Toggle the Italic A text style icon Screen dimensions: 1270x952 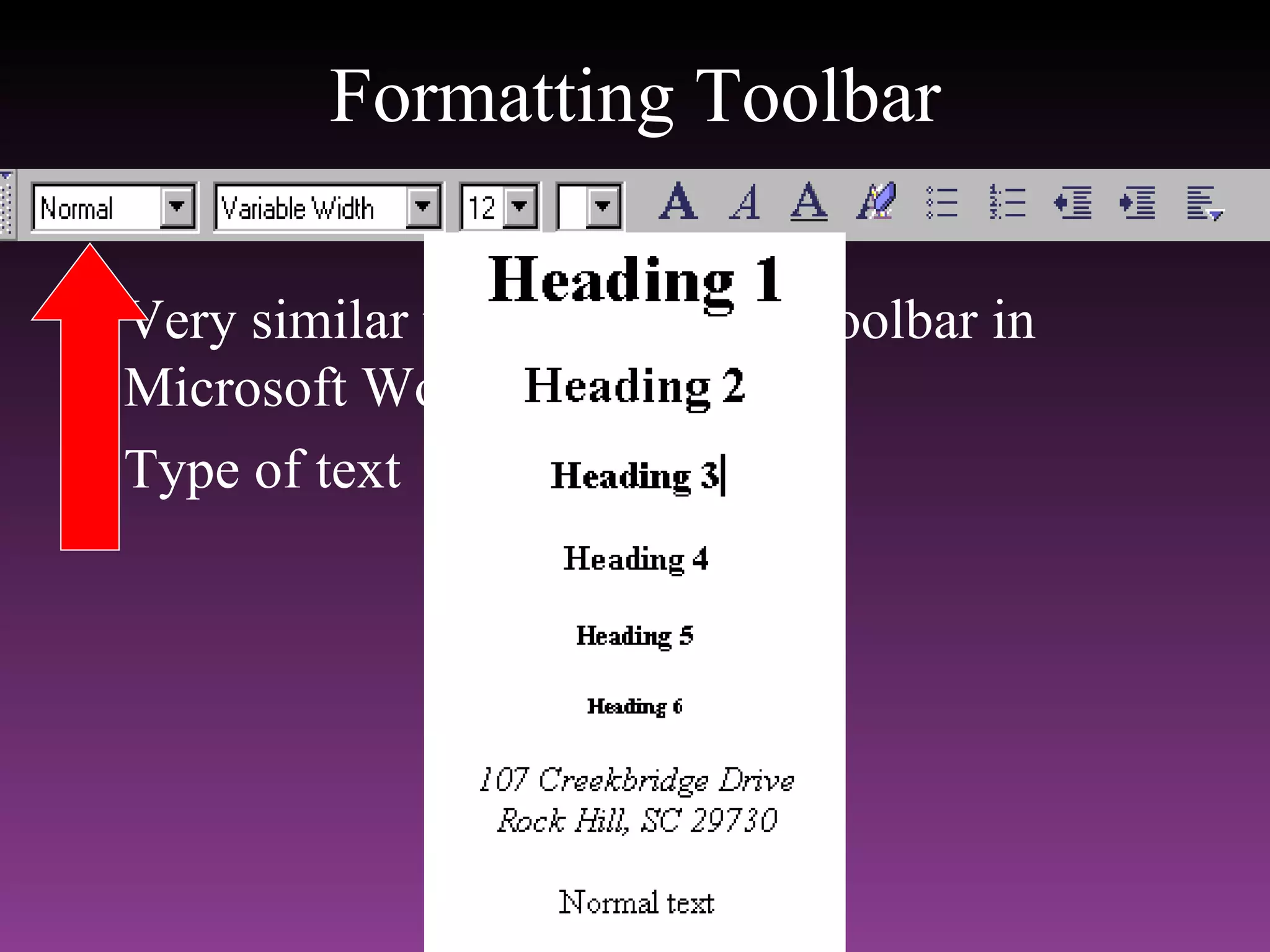[x=745, y=202]
